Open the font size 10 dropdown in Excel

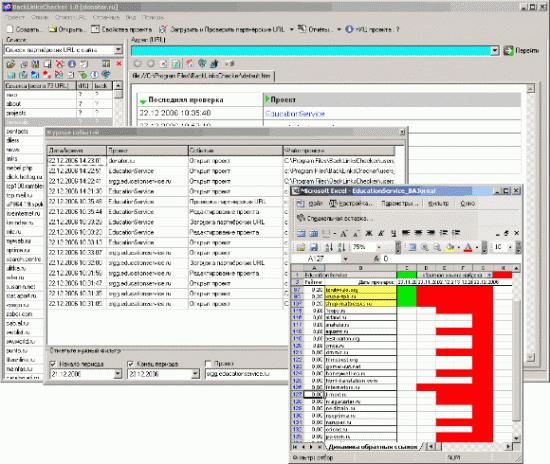(510, 247)
